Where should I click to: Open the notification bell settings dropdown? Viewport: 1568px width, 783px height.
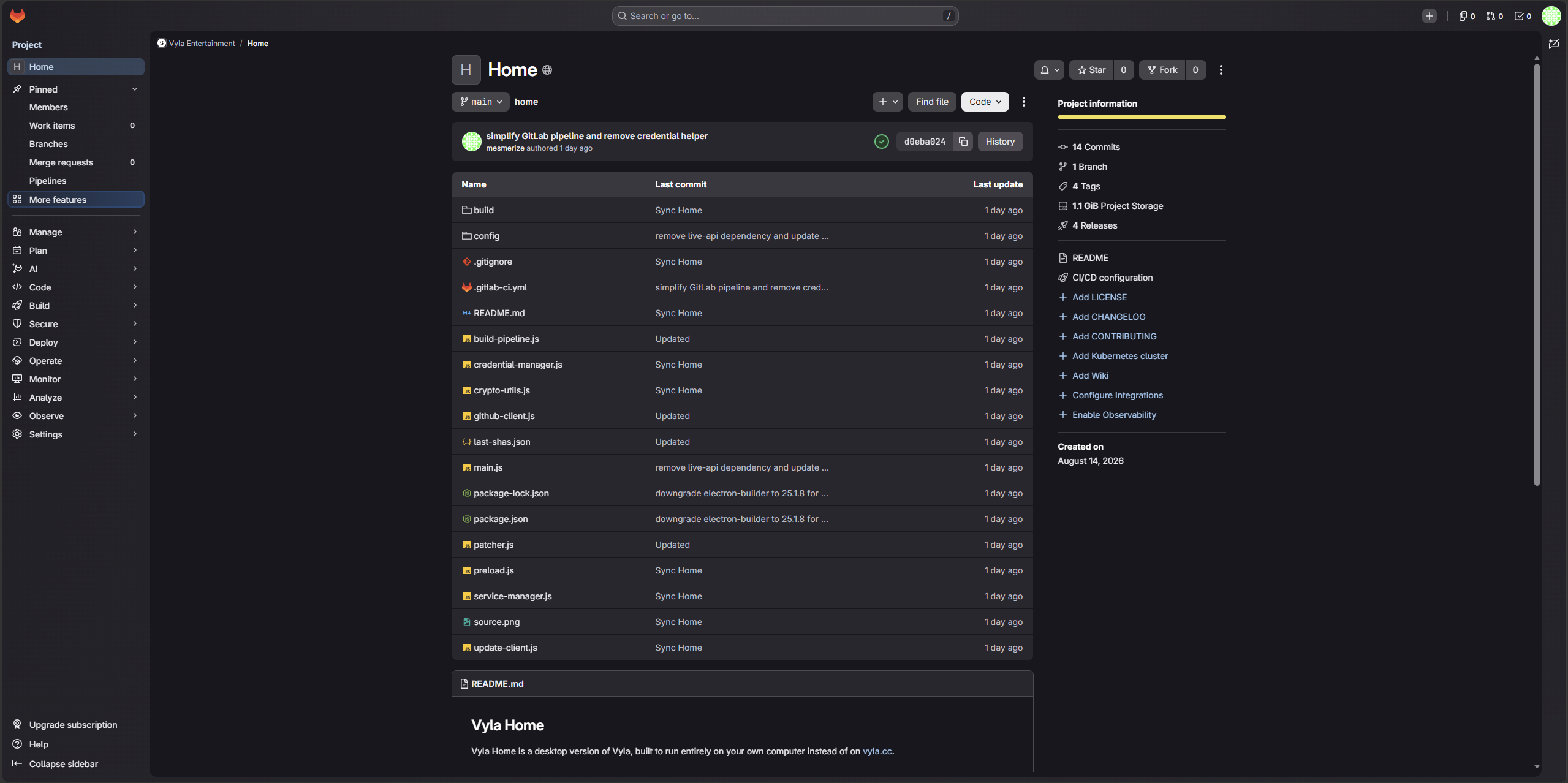pyautogui.click(x=1049, y=70)
